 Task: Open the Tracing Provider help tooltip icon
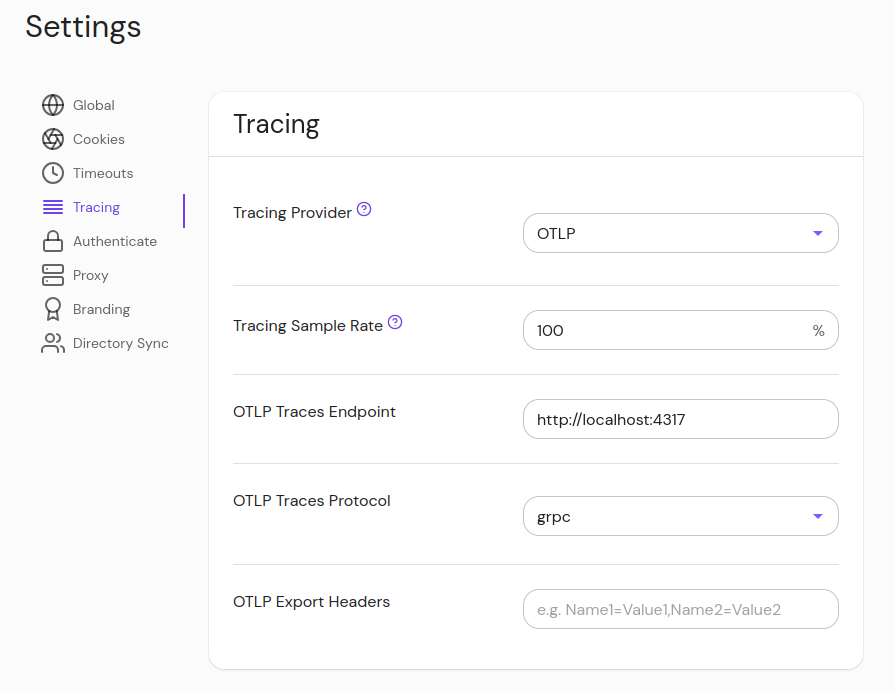363,209
